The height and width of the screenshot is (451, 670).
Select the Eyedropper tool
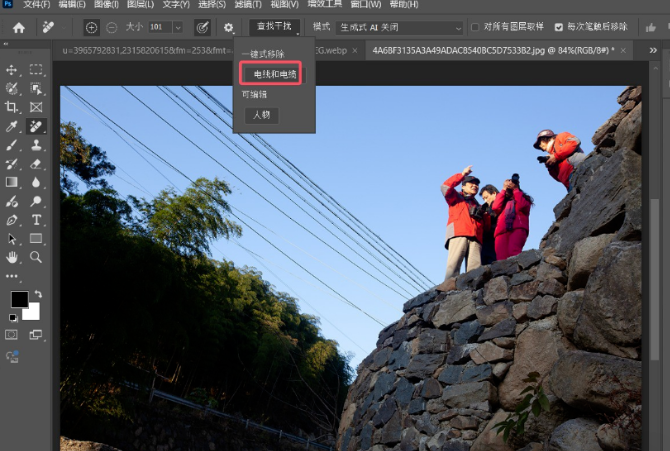pos(12,127)
